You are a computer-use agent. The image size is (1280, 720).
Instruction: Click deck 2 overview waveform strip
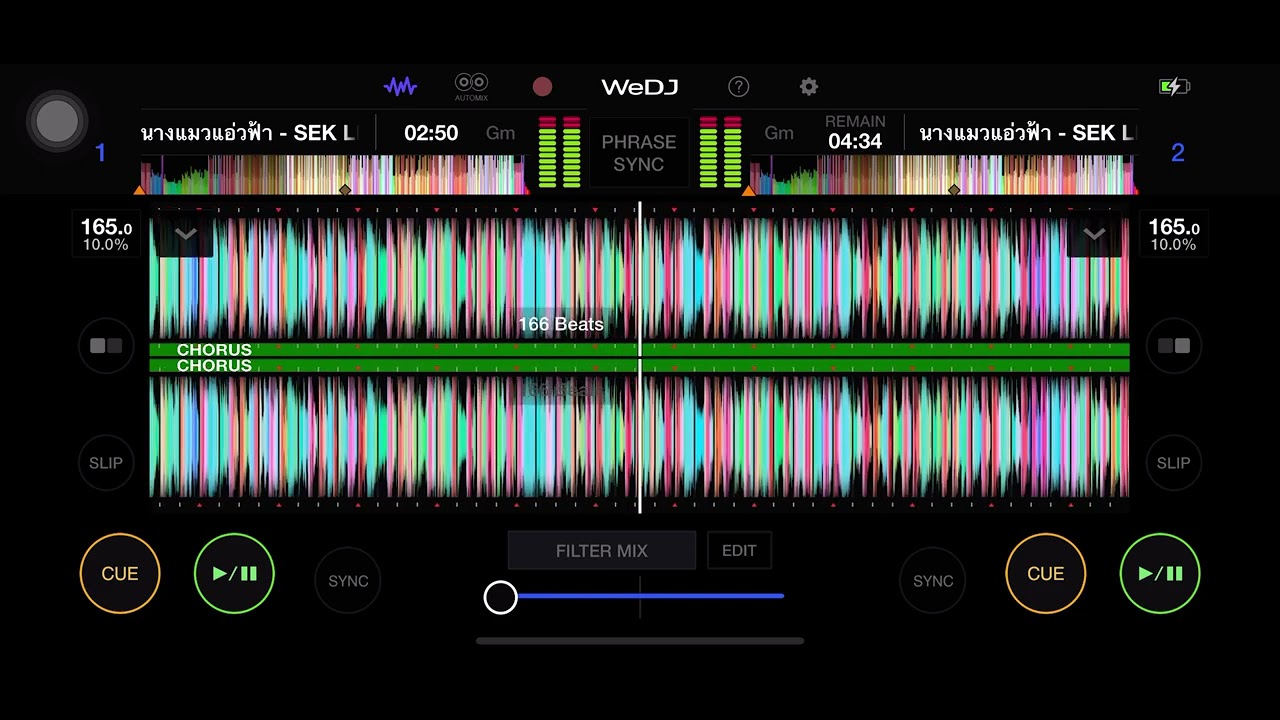click(x=943, y=175)
